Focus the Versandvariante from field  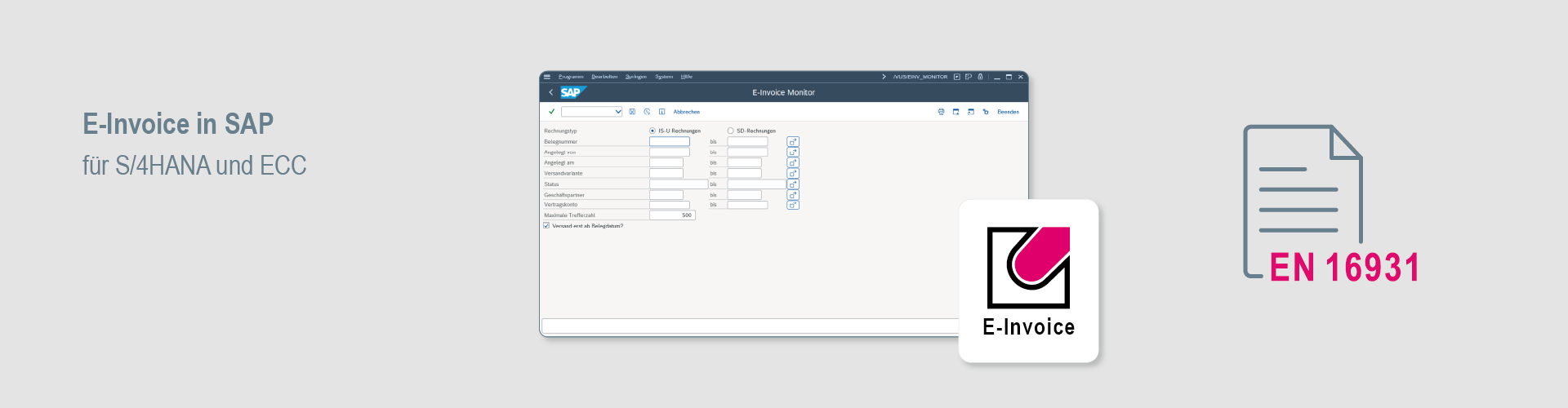[x=666, y=174]
